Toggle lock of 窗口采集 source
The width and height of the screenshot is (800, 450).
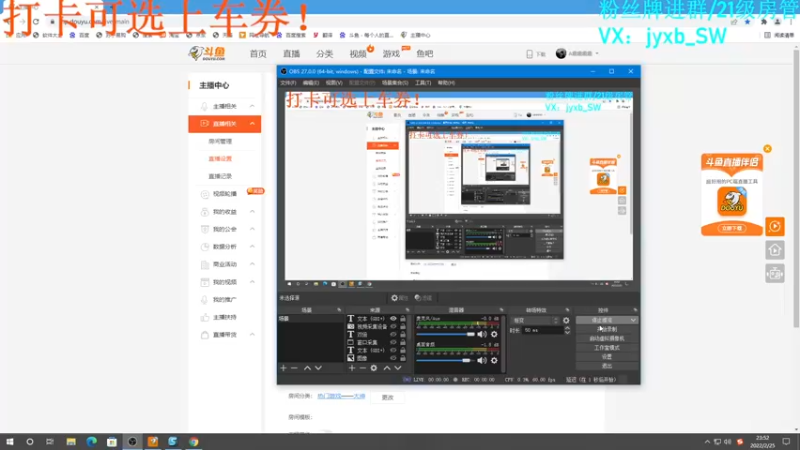[x=403, y=342]
